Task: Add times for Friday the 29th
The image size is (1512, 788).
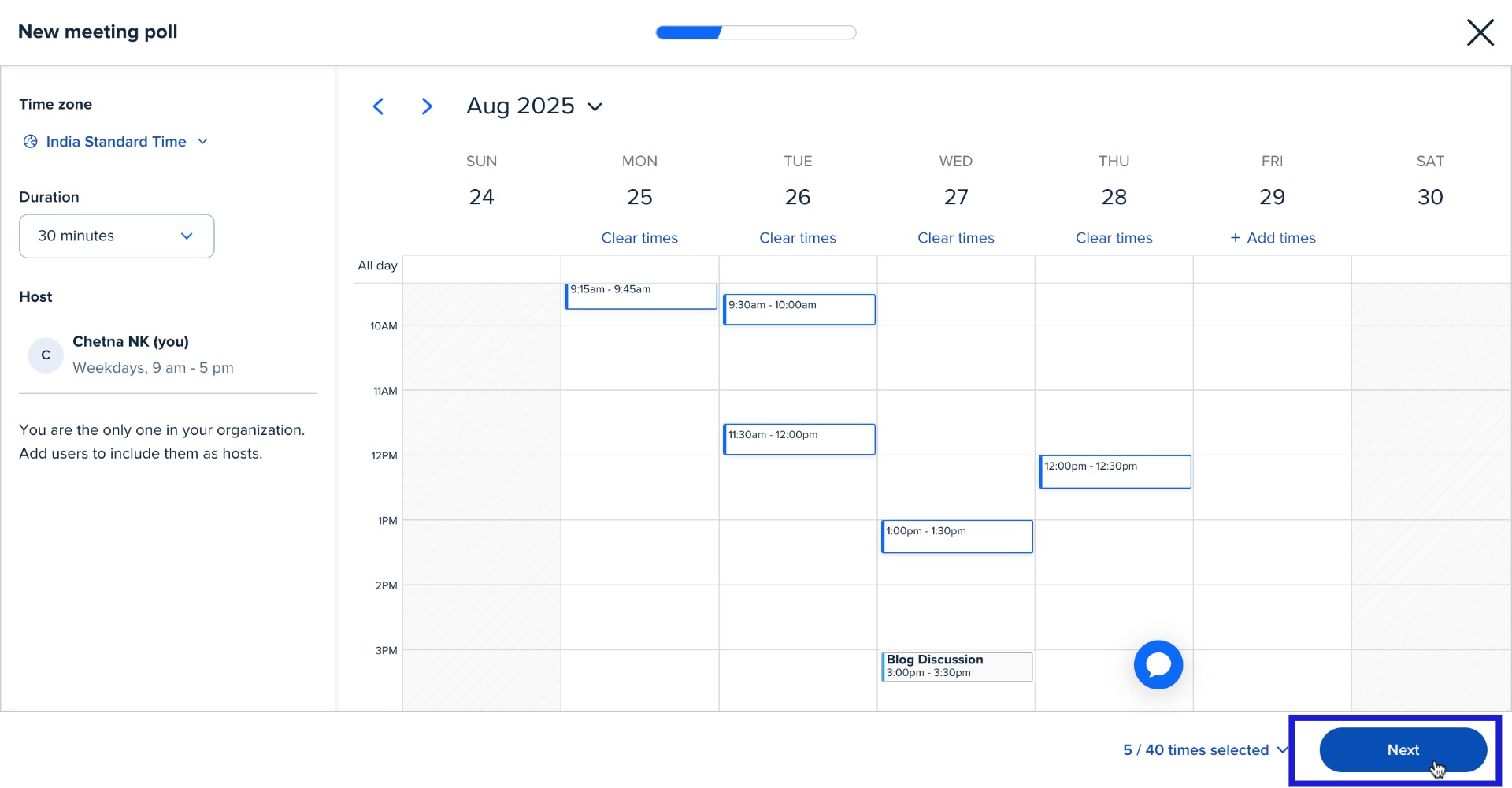Action: point(1273,237)
